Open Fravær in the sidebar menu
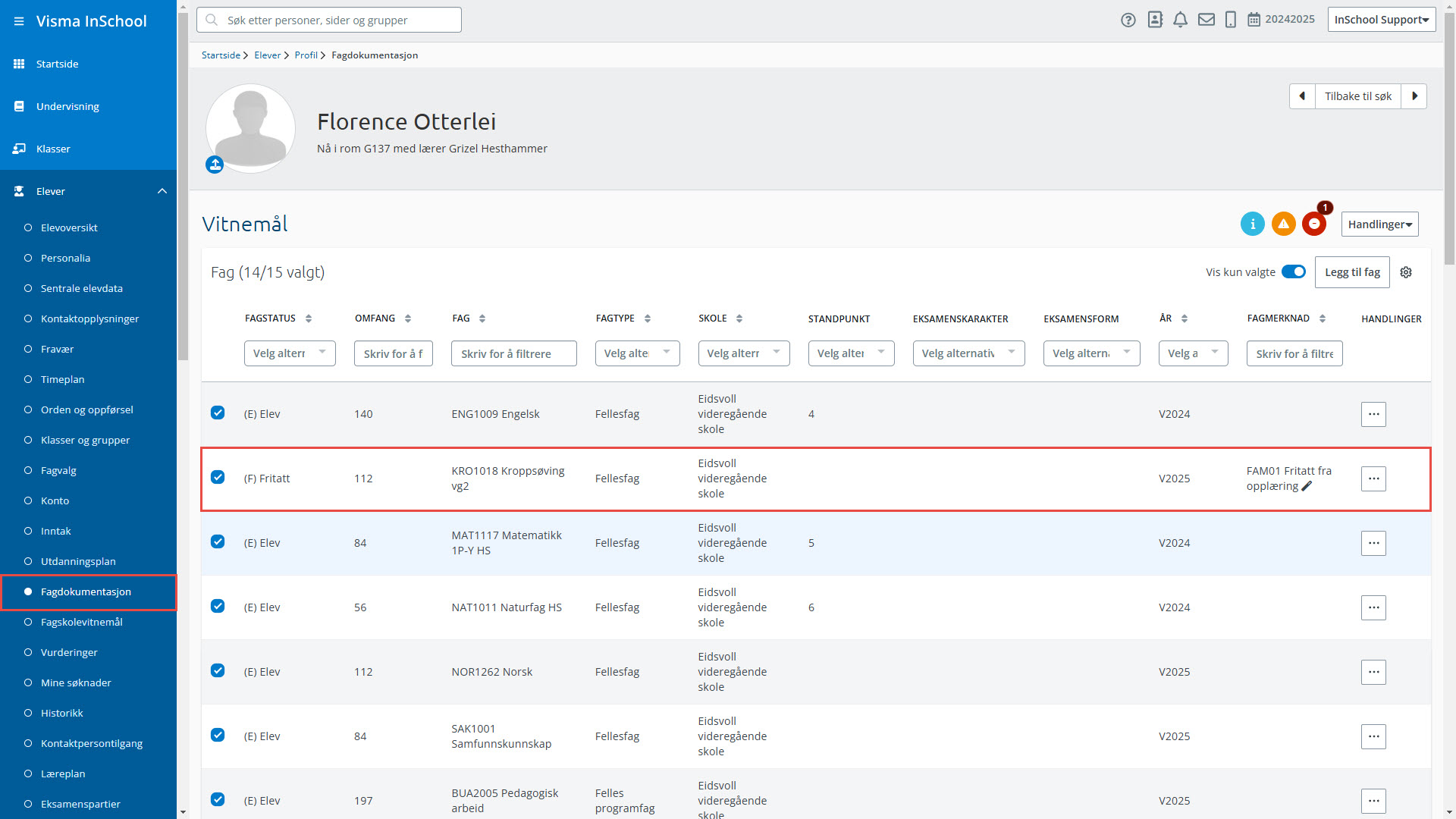Screen dimensions: 1456x819 pyautogui.click(x=57, y=349)
